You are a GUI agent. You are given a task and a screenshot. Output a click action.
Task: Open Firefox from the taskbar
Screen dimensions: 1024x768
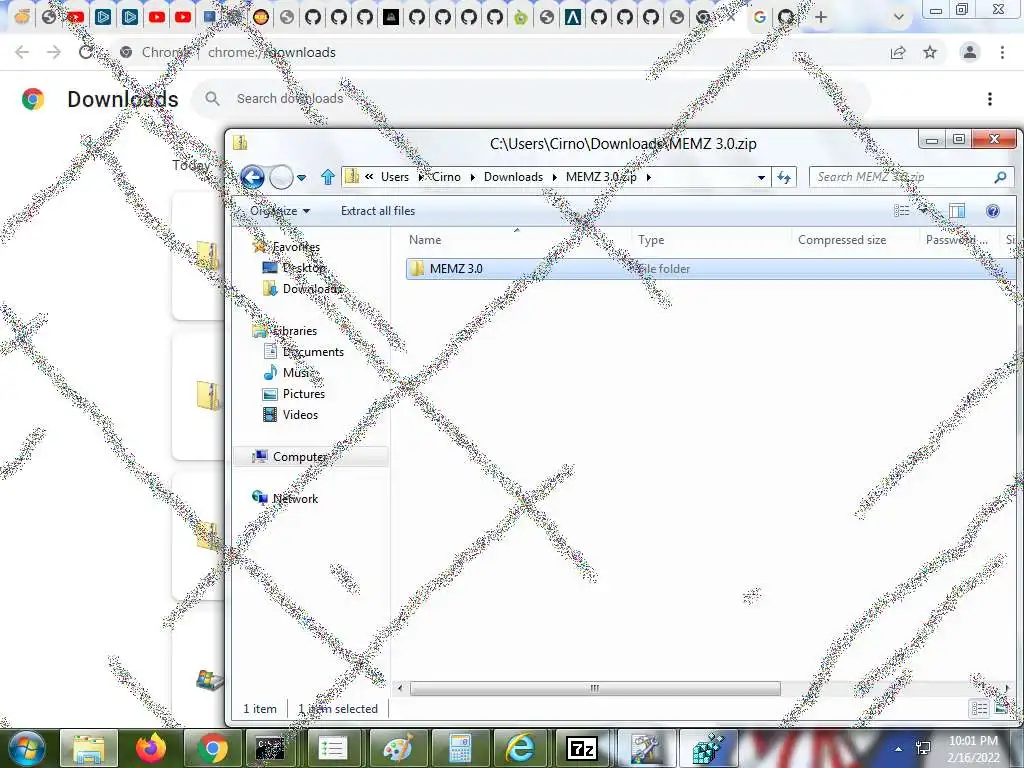pos(151,748)
